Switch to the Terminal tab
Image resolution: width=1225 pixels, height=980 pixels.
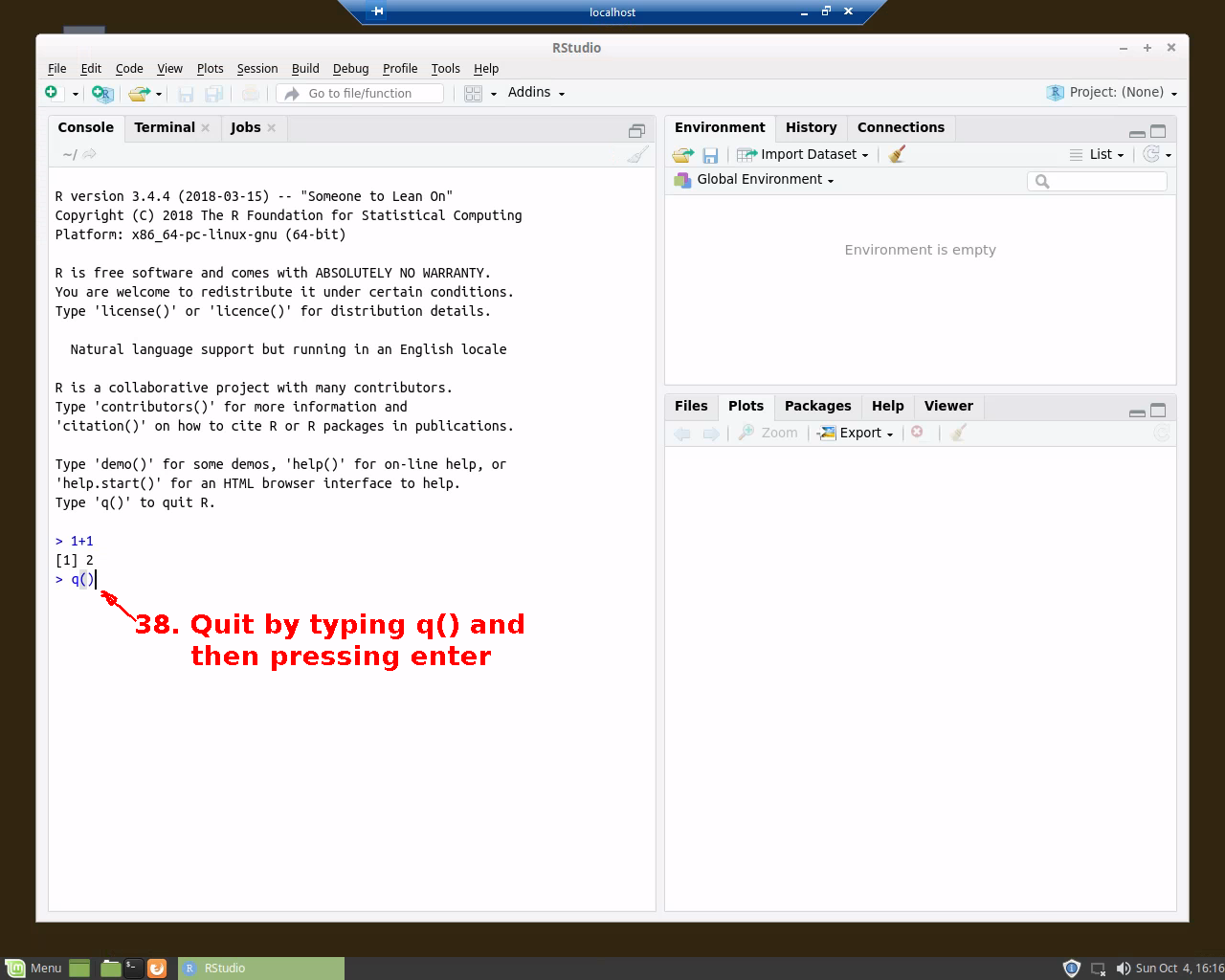coord(165,127)
